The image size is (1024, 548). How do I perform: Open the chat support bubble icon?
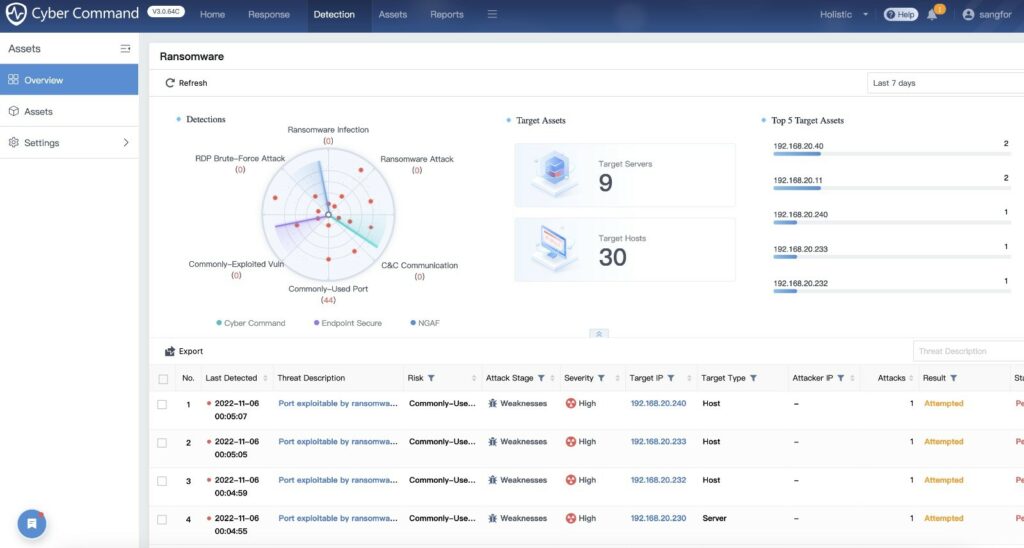[x=32, y=523]
